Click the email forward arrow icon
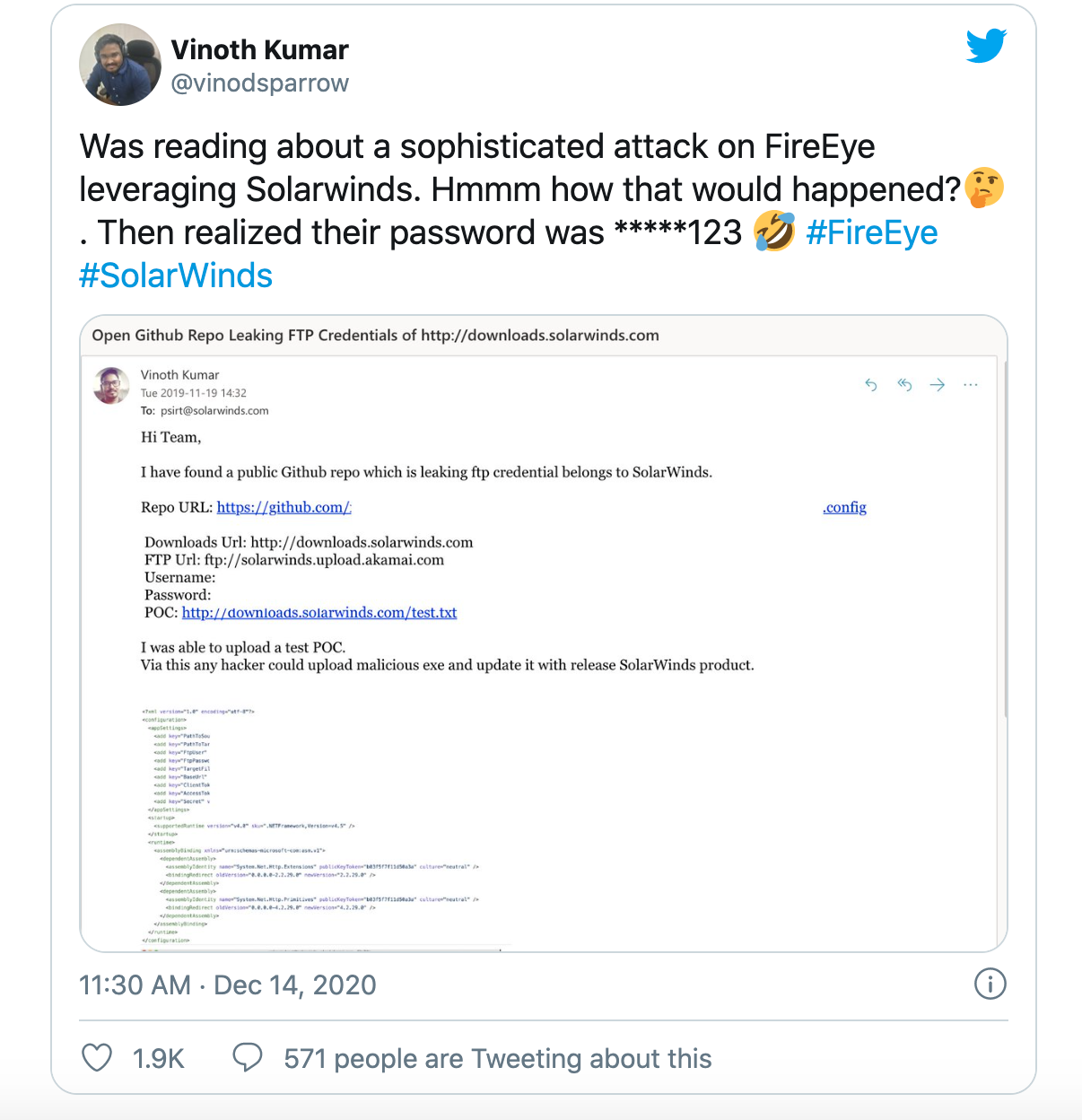This screenshot has width=1082, height=1120. [938, 385]
